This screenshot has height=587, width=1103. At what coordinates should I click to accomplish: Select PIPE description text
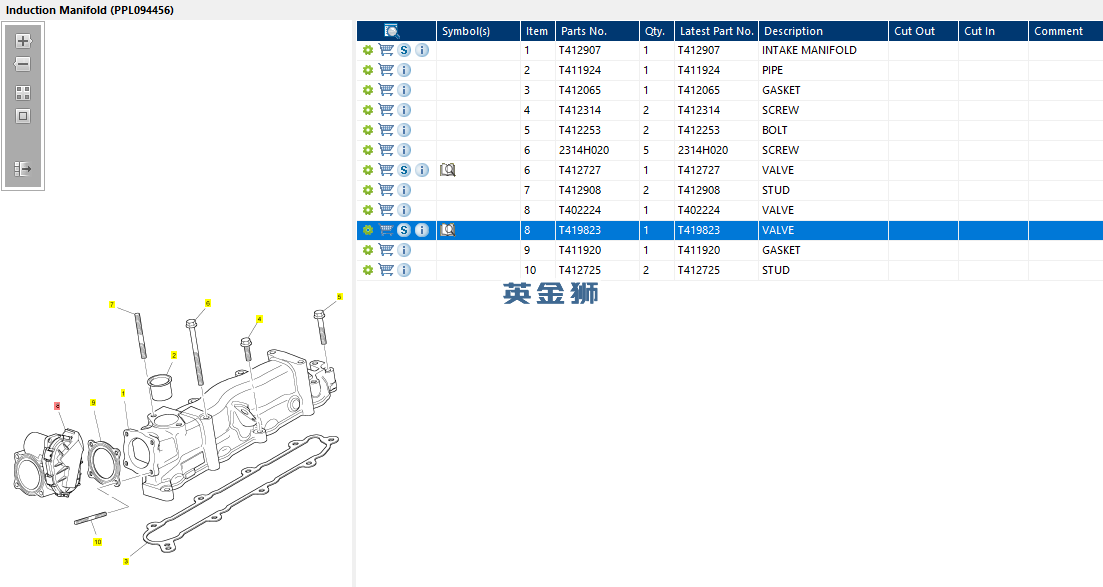(772, 70)
